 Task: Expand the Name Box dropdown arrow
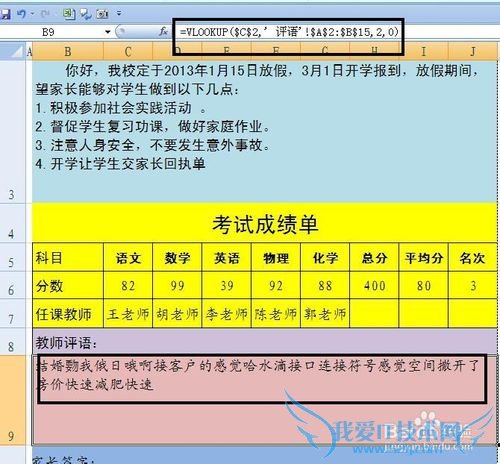pyautogui.click(x=108, y=32)
